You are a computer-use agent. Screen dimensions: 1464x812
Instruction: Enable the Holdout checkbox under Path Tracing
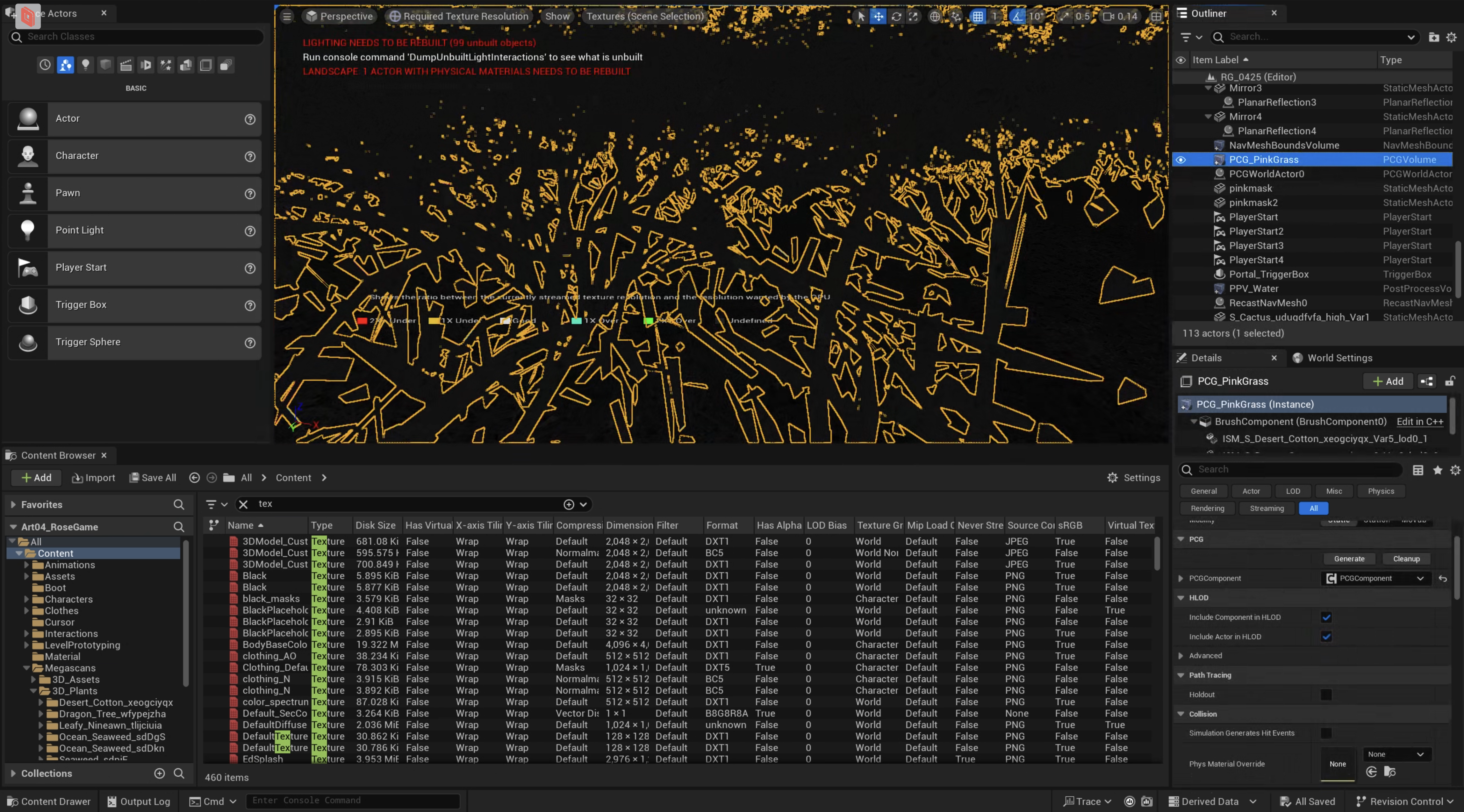[x=1326, y=694]
